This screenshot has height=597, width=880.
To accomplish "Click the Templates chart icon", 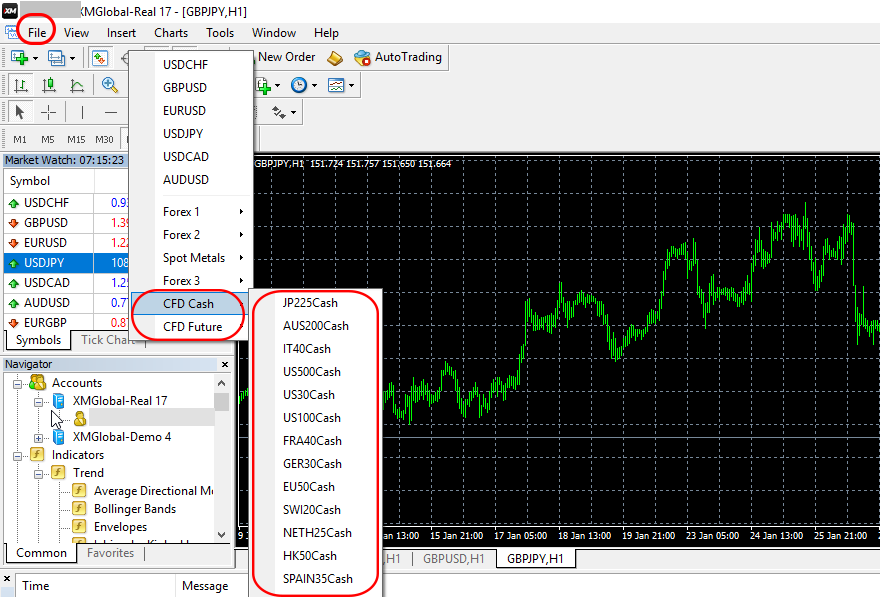I will pos(336,85).
